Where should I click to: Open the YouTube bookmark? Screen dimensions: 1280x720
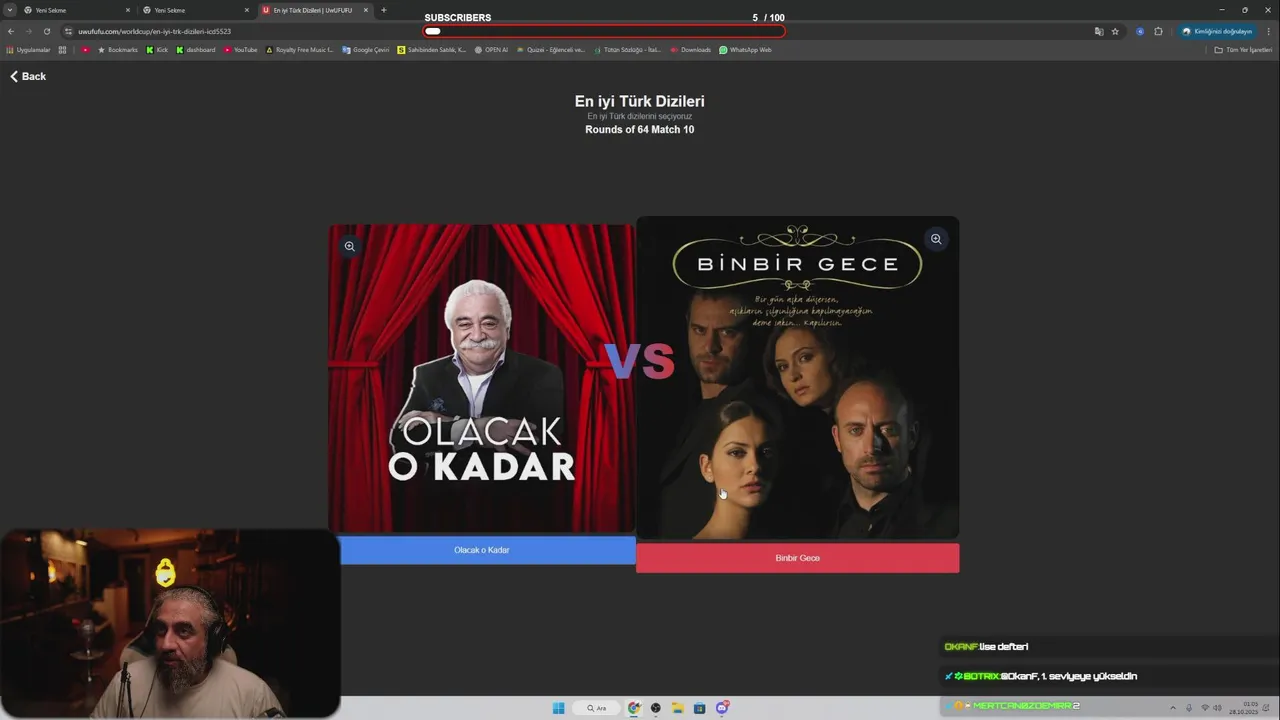[x=240, y=50]
